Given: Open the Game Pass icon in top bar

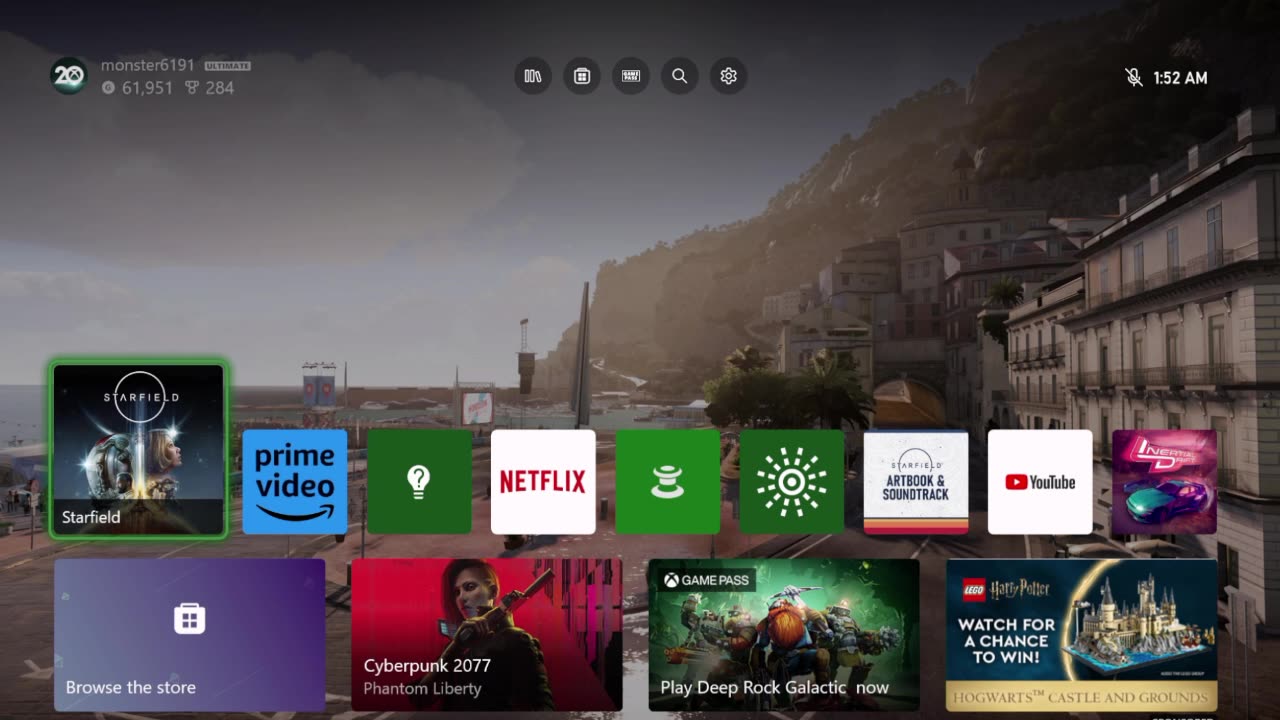Looking at the screenshot, I should click(x=631, y=76).
